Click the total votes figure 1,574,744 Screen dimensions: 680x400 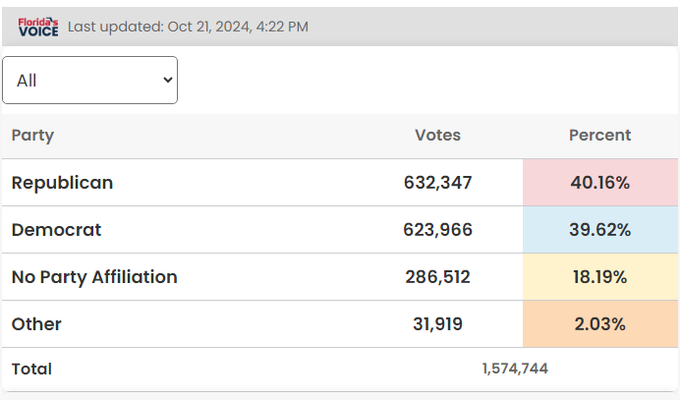tap(514, 369)
